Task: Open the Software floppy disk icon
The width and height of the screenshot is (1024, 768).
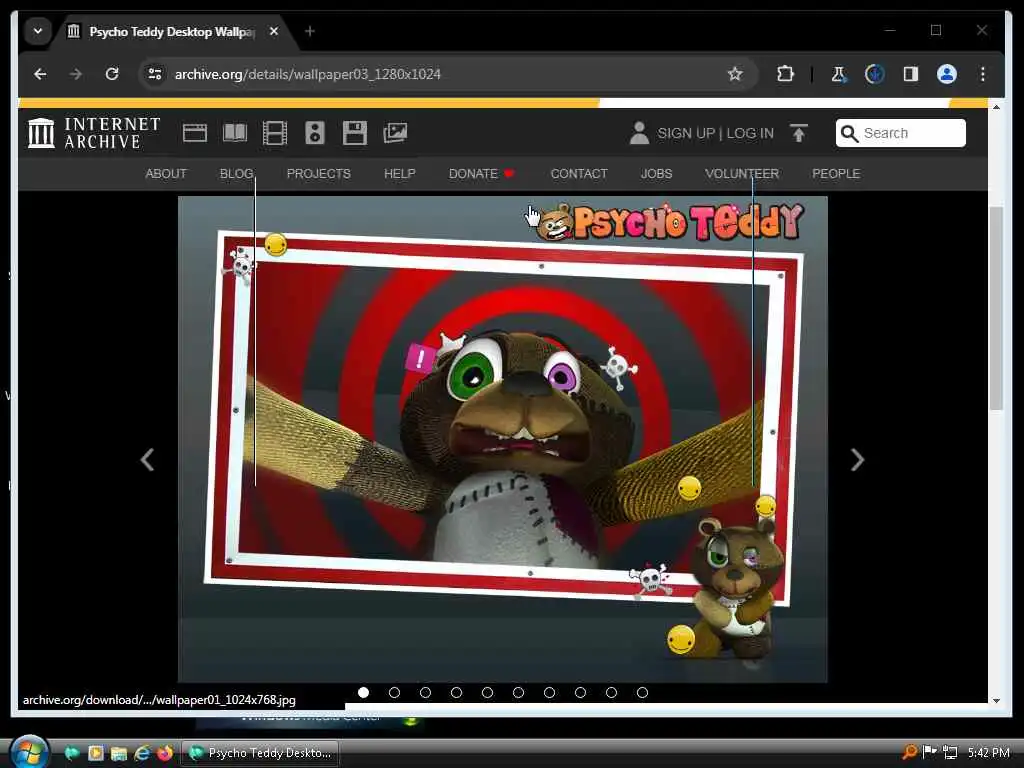Action: click(x=355, y=133)
